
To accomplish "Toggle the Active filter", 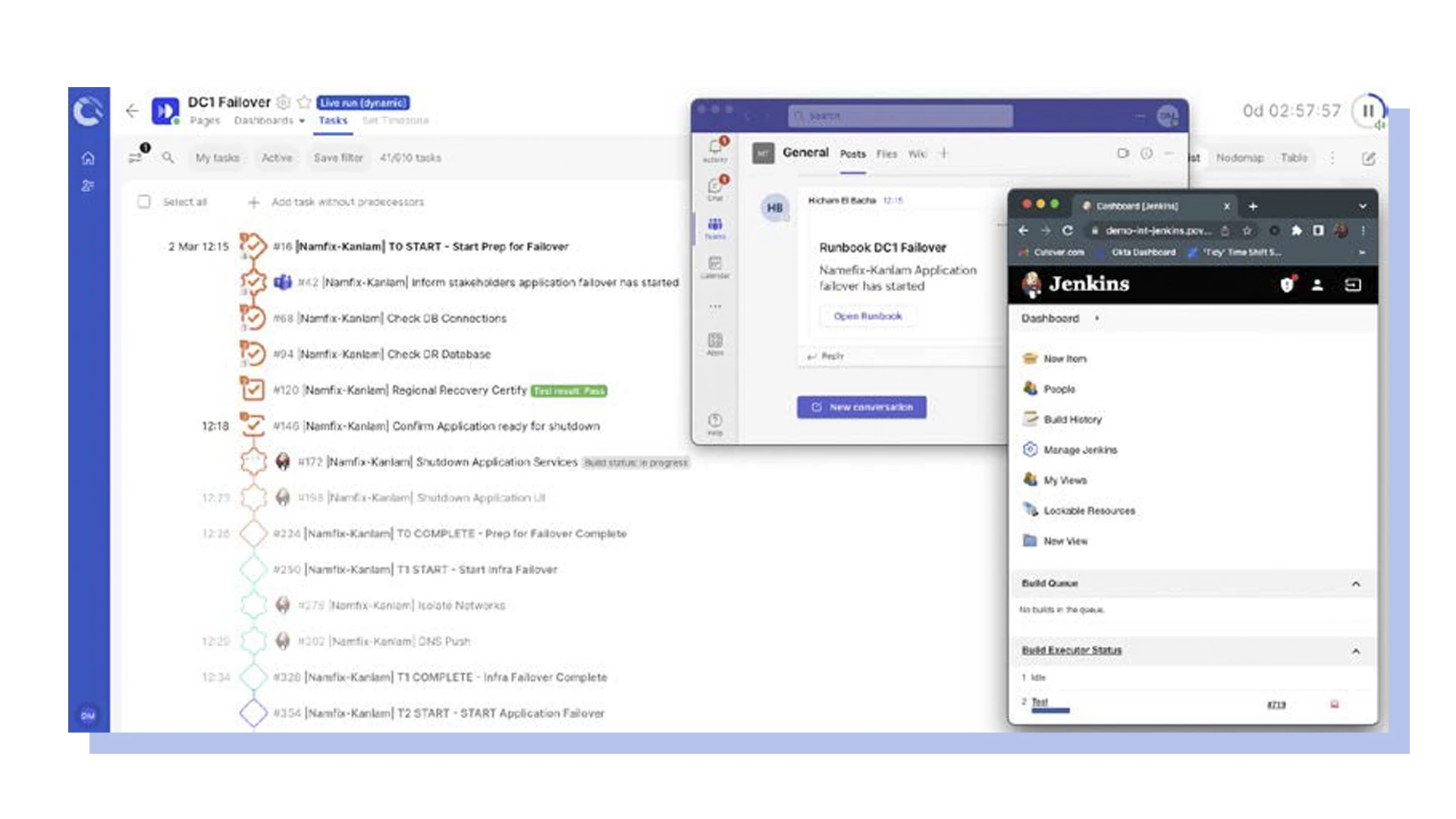I will point(277,158).
